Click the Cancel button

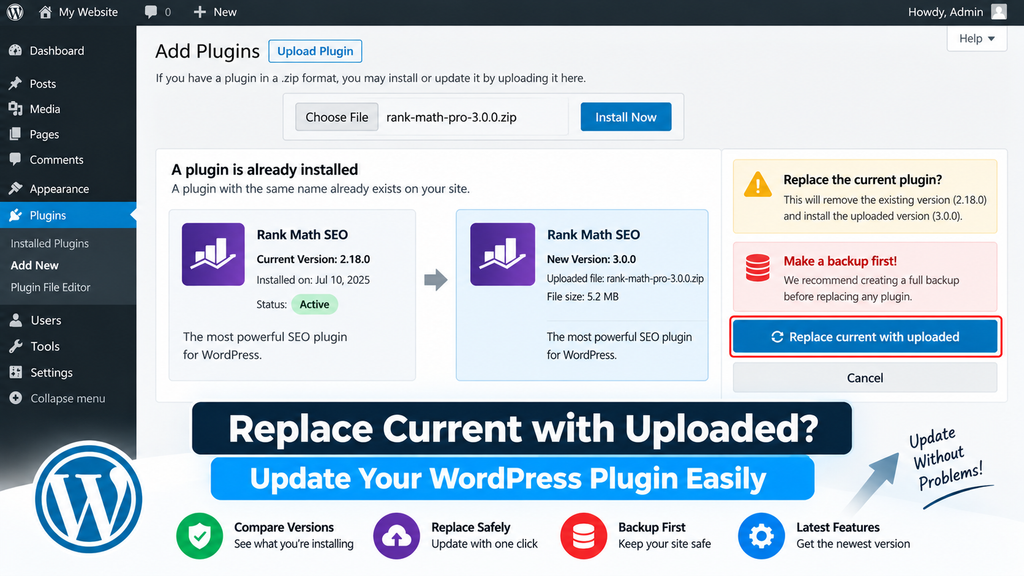[865, 377]
